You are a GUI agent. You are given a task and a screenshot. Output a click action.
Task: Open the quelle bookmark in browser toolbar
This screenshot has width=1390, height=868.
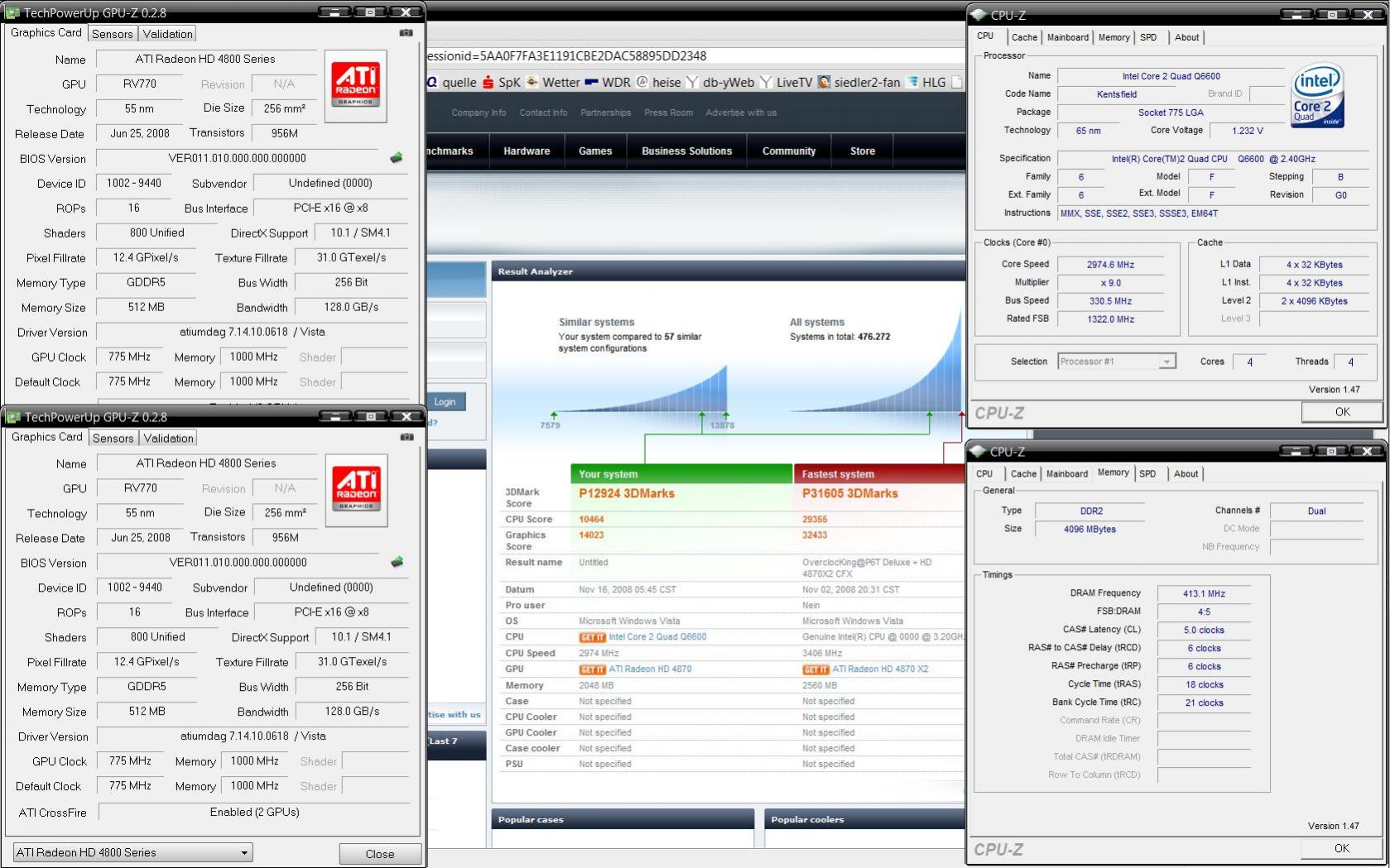click(452, 82)
